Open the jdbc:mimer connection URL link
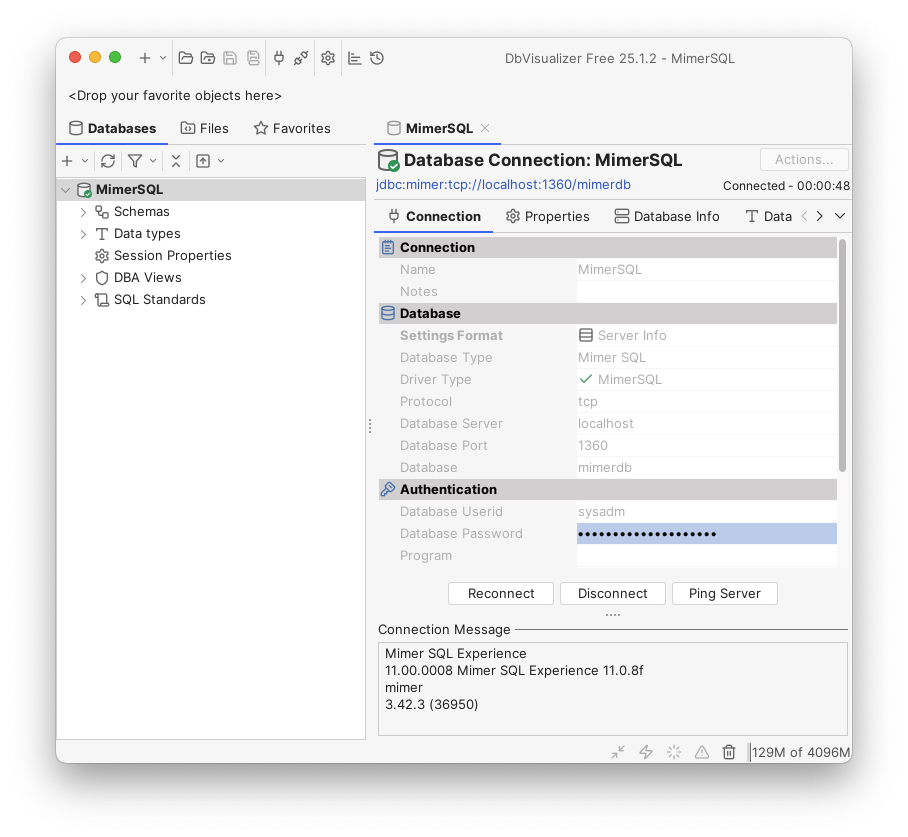Viewport: 908px width, 837px height. pos(502,184)
